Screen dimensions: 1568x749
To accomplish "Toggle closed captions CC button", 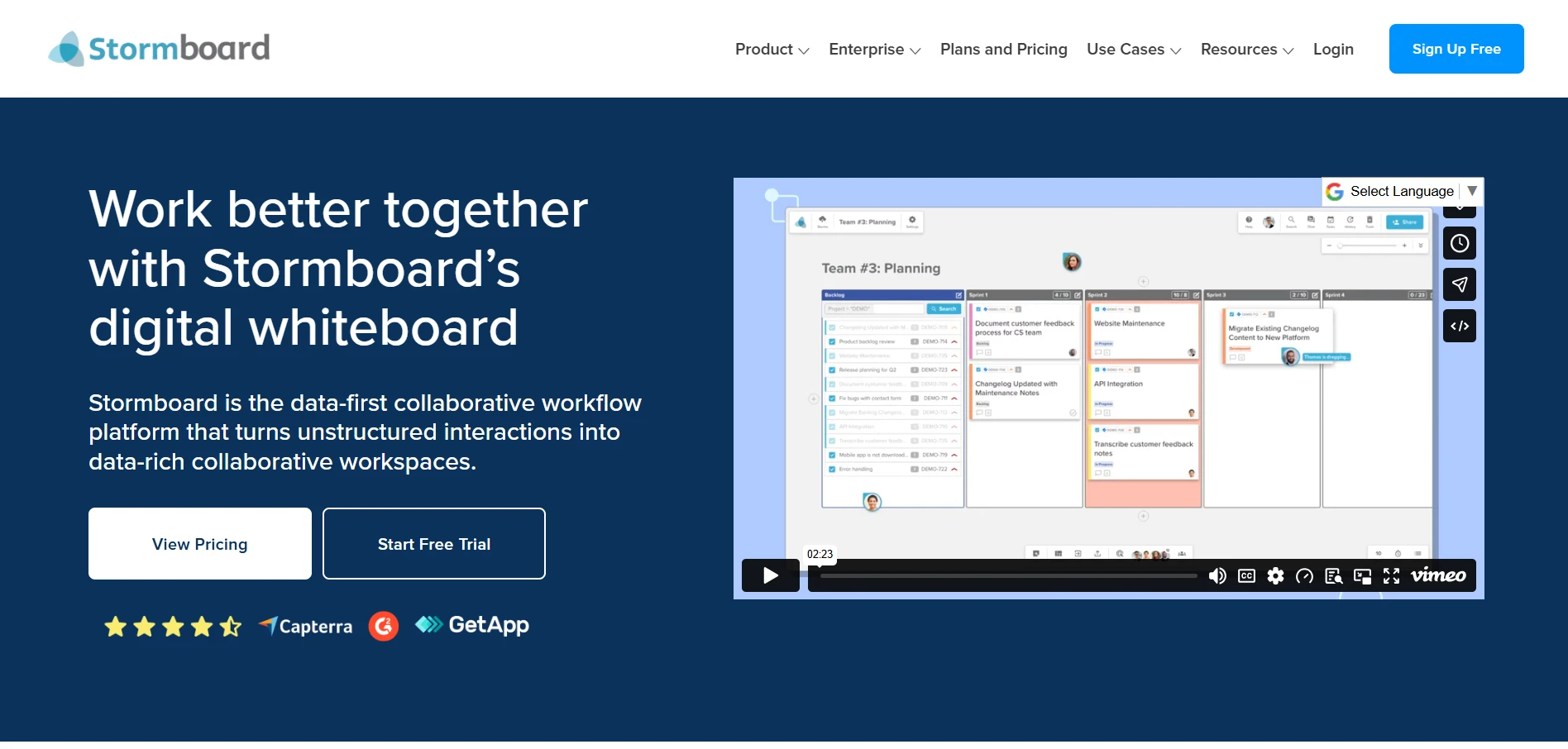I will pyautogui.click(x=1246, y=576).
